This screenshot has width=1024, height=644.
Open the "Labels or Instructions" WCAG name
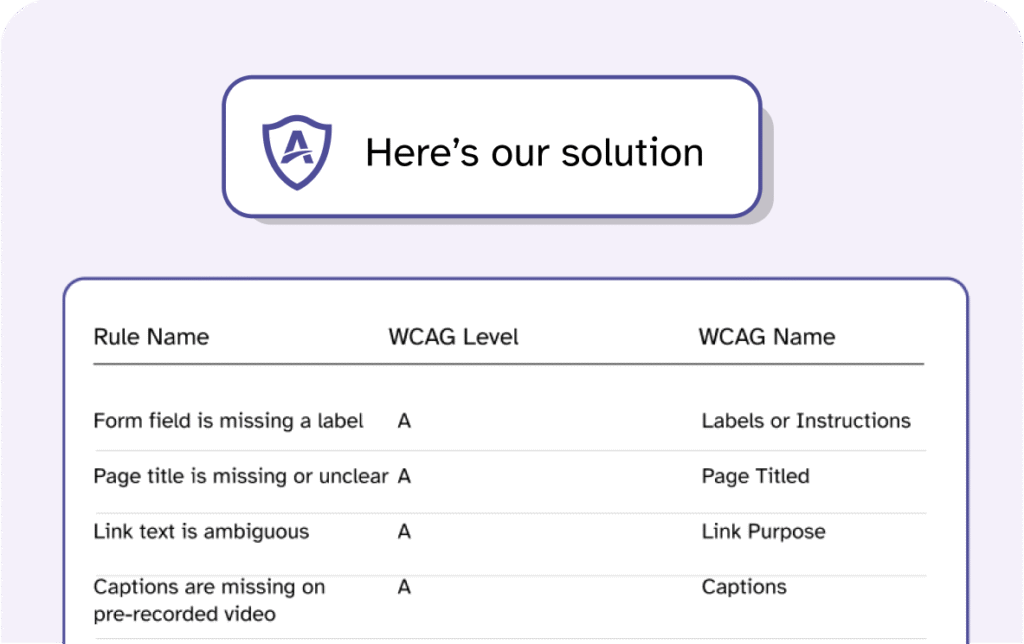[x=806, y=421]
